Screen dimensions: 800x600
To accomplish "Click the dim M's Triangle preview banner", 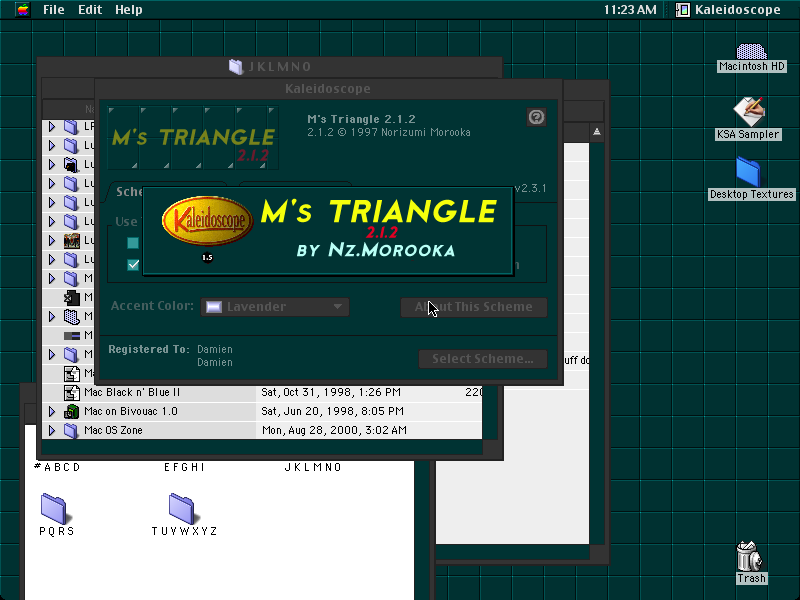I will [x=193, y=138].
